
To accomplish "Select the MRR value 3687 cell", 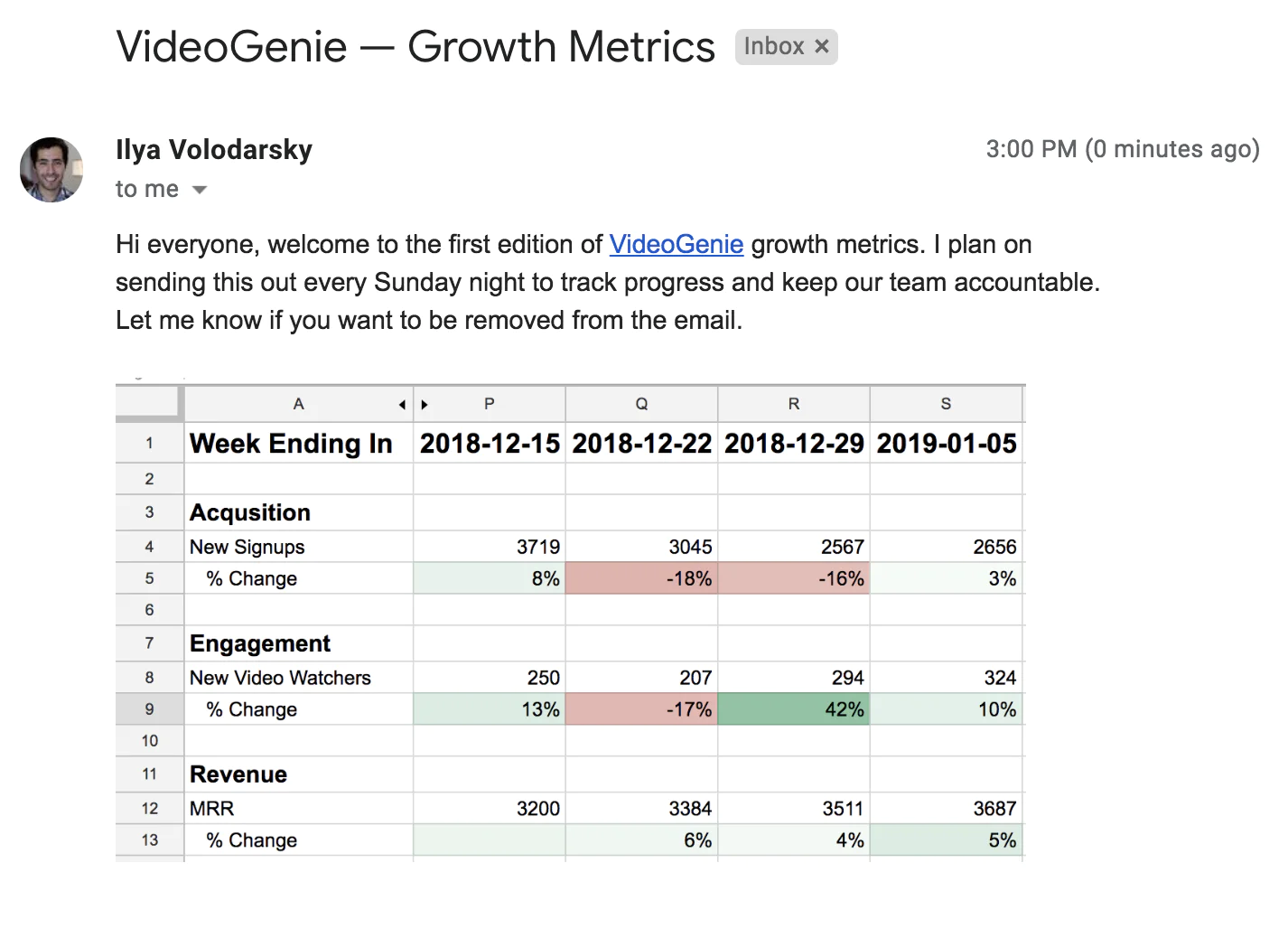I will pos(946,808).
